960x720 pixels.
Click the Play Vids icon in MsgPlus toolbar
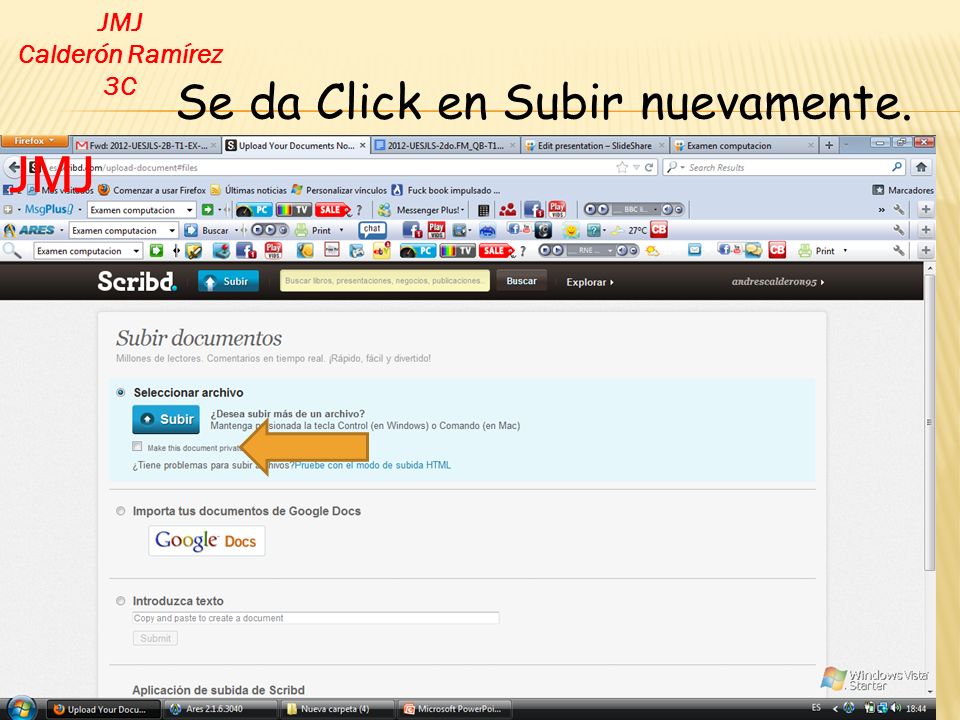[x=557, y=209]
